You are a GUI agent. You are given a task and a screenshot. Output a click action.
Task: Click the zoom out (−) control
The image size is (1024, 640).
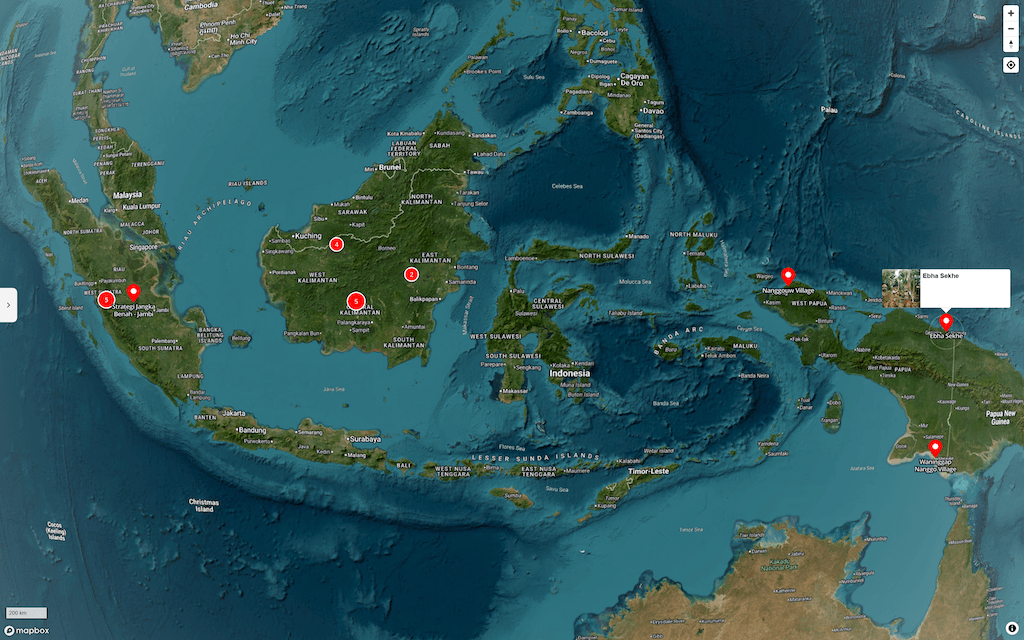coord(1011,28)
